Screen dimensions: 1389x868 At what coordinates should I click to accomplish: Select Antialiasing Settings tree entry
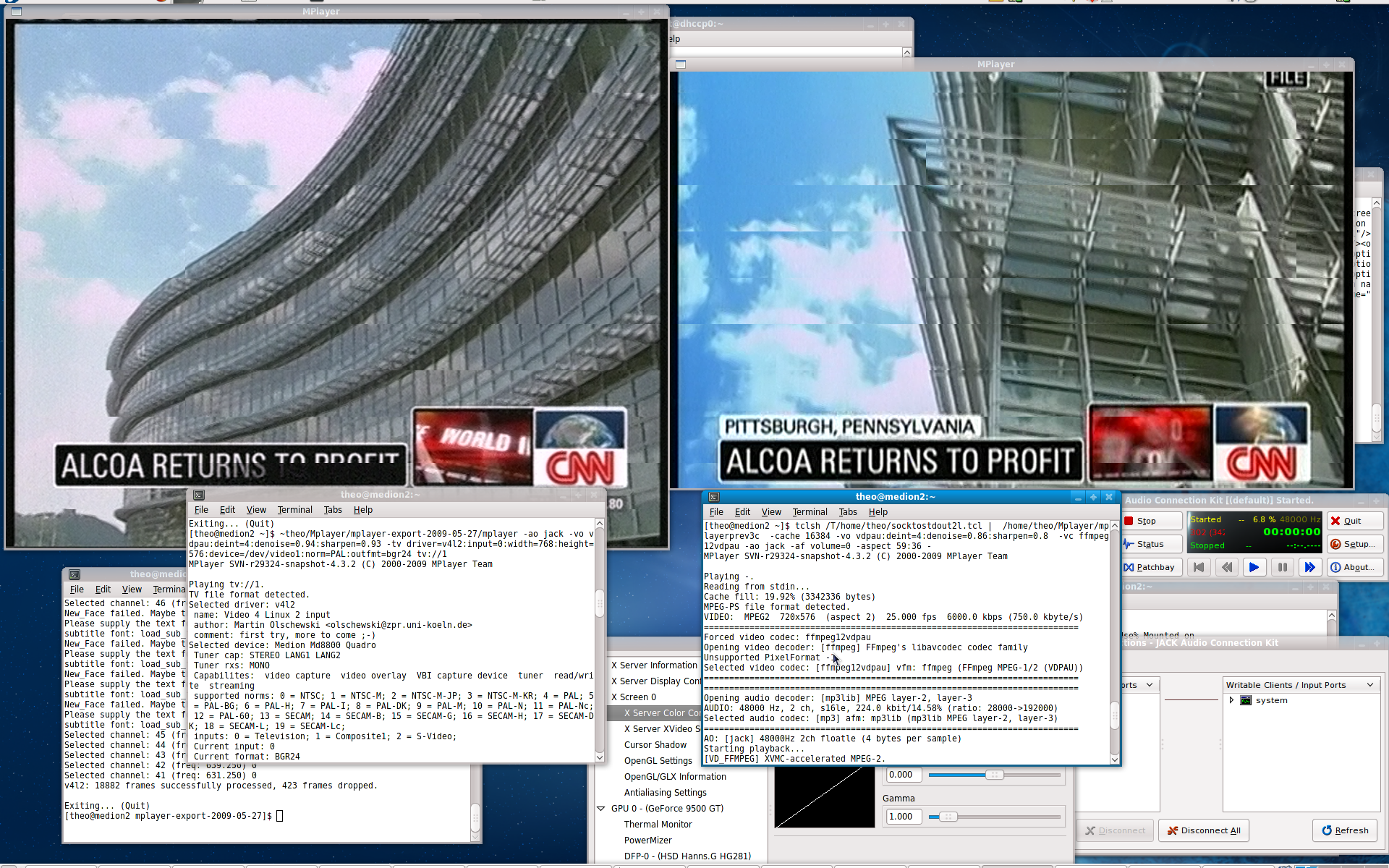(x=666, y=793)
